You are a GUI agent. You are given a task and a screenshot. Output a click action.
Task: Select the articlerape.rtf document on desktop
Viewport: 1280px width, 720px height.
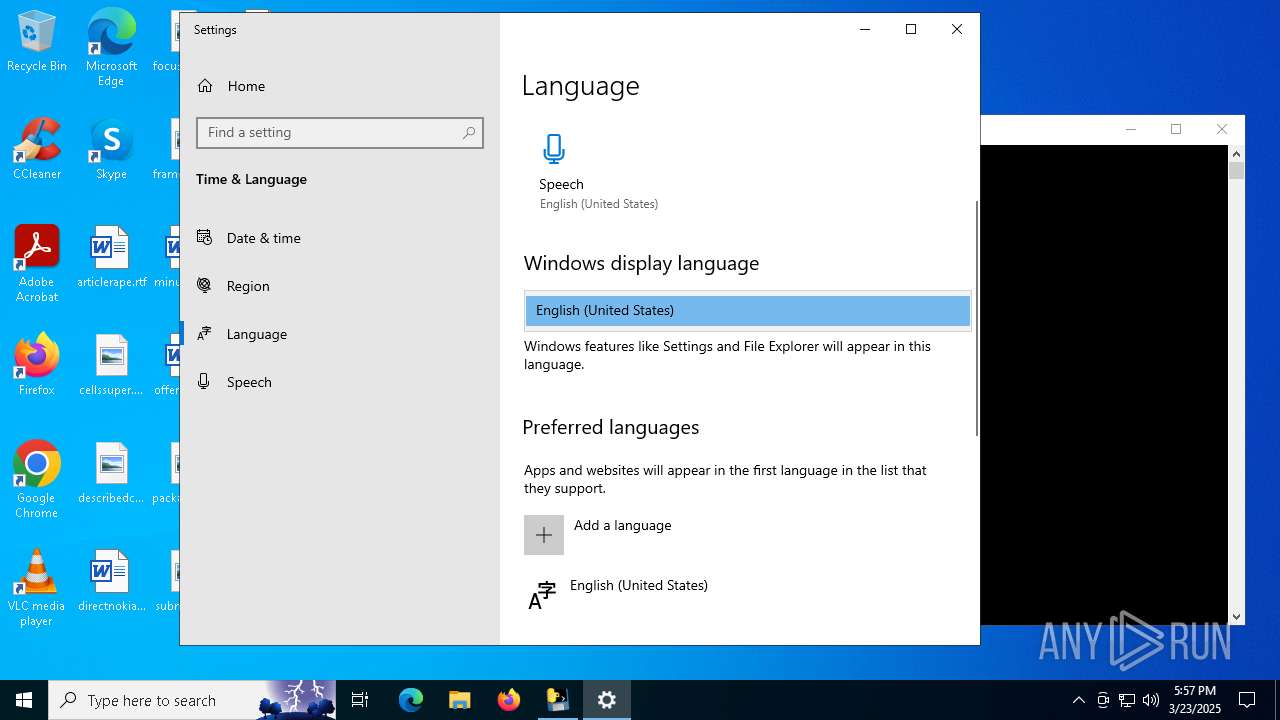111,257
